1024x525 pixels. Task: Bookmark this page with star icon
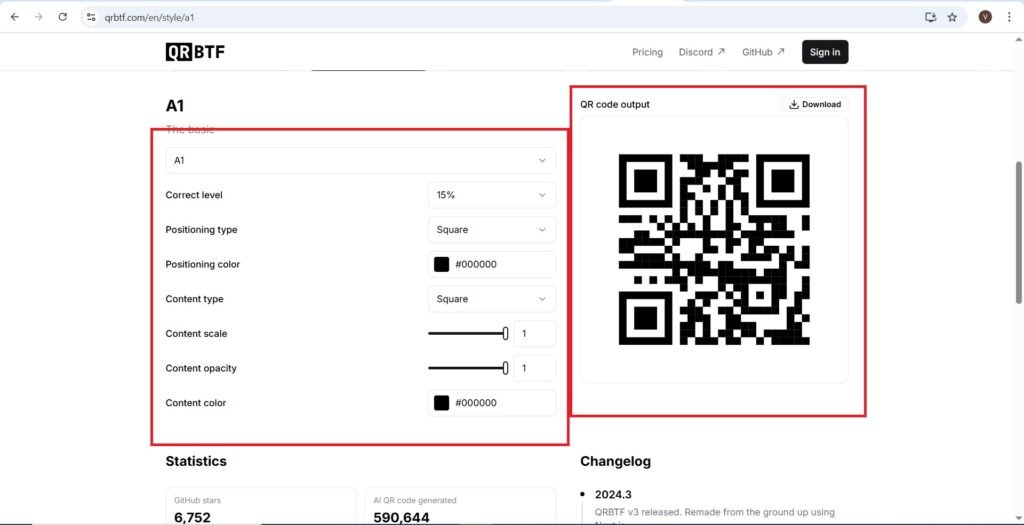coord(952,18)
